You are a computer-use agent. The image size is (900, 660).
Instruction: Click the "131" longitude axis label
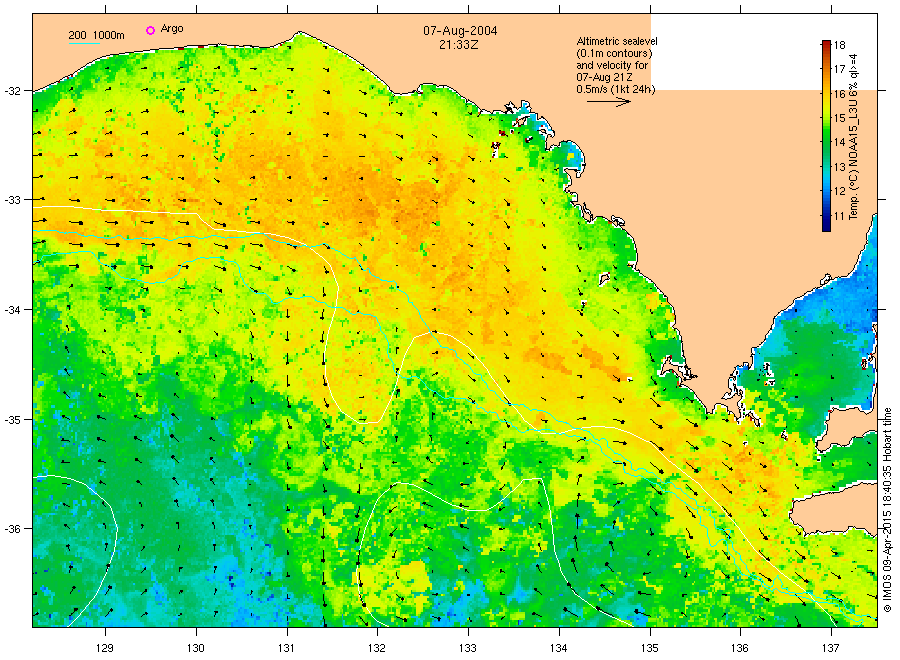pos(286,649)
